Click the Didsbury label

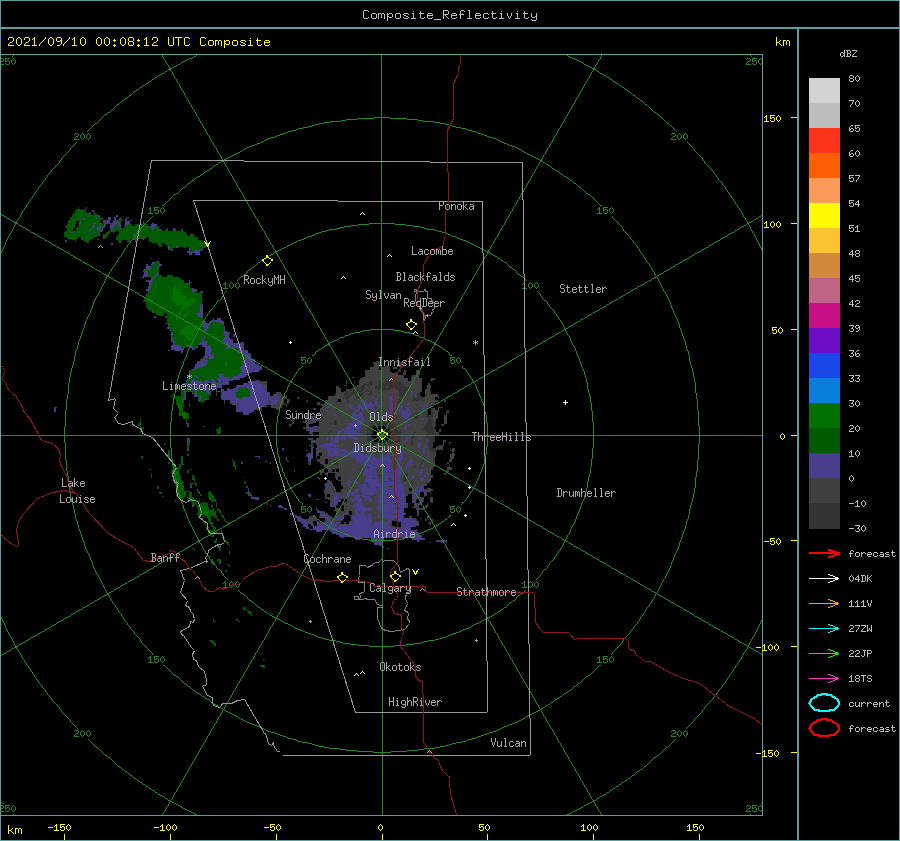click(377, 448)
